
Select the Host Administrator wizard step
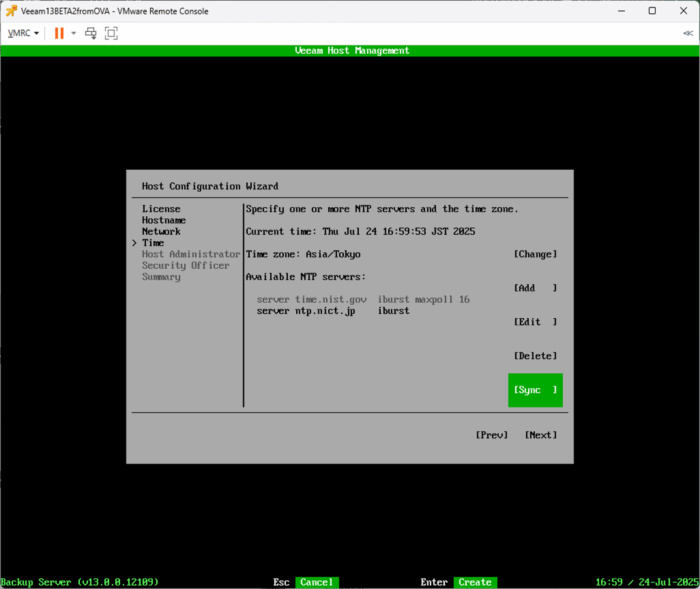(x=191, y=254)
